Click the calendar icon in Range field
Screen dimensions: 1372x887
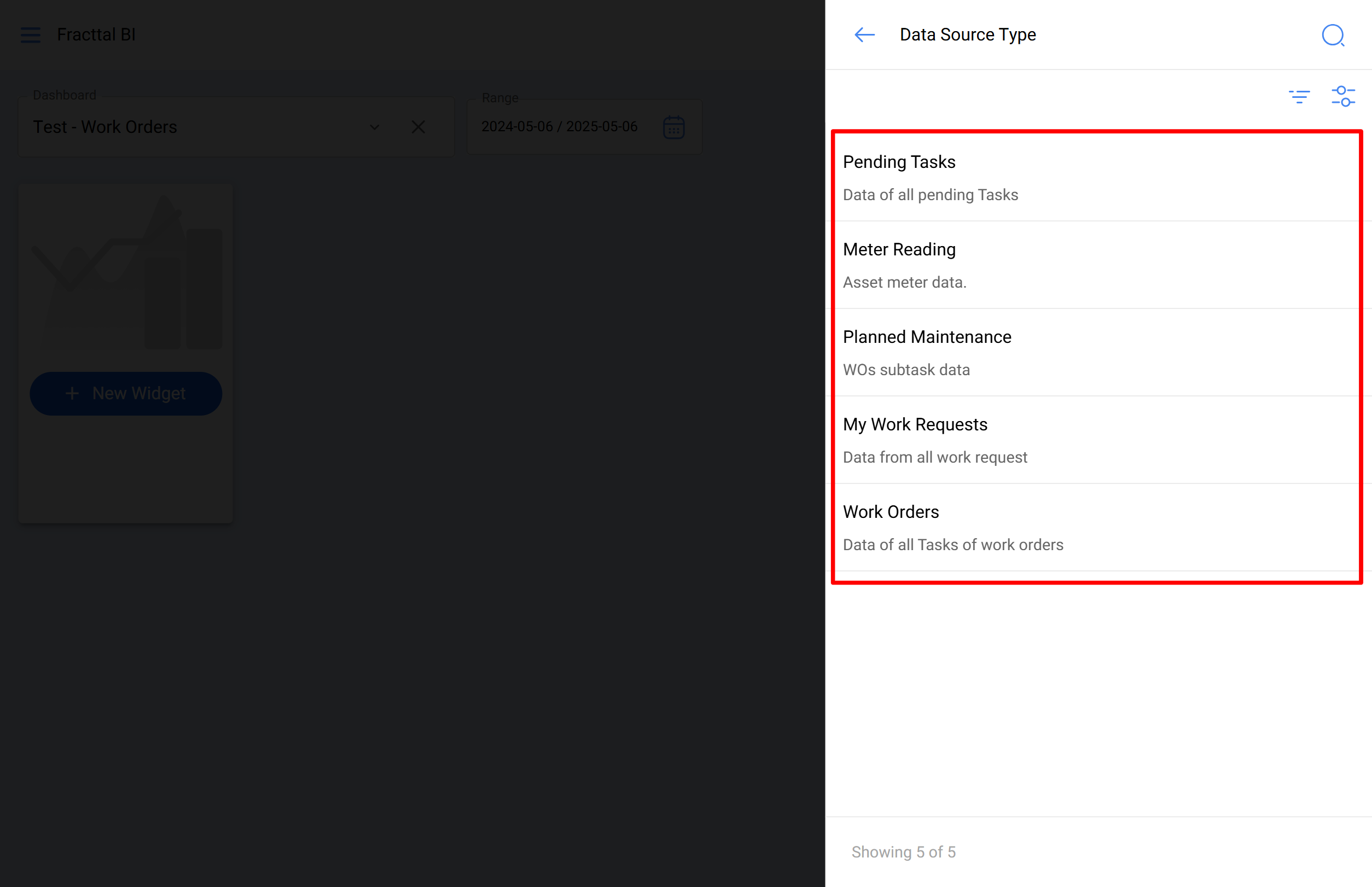click(673, 127)
